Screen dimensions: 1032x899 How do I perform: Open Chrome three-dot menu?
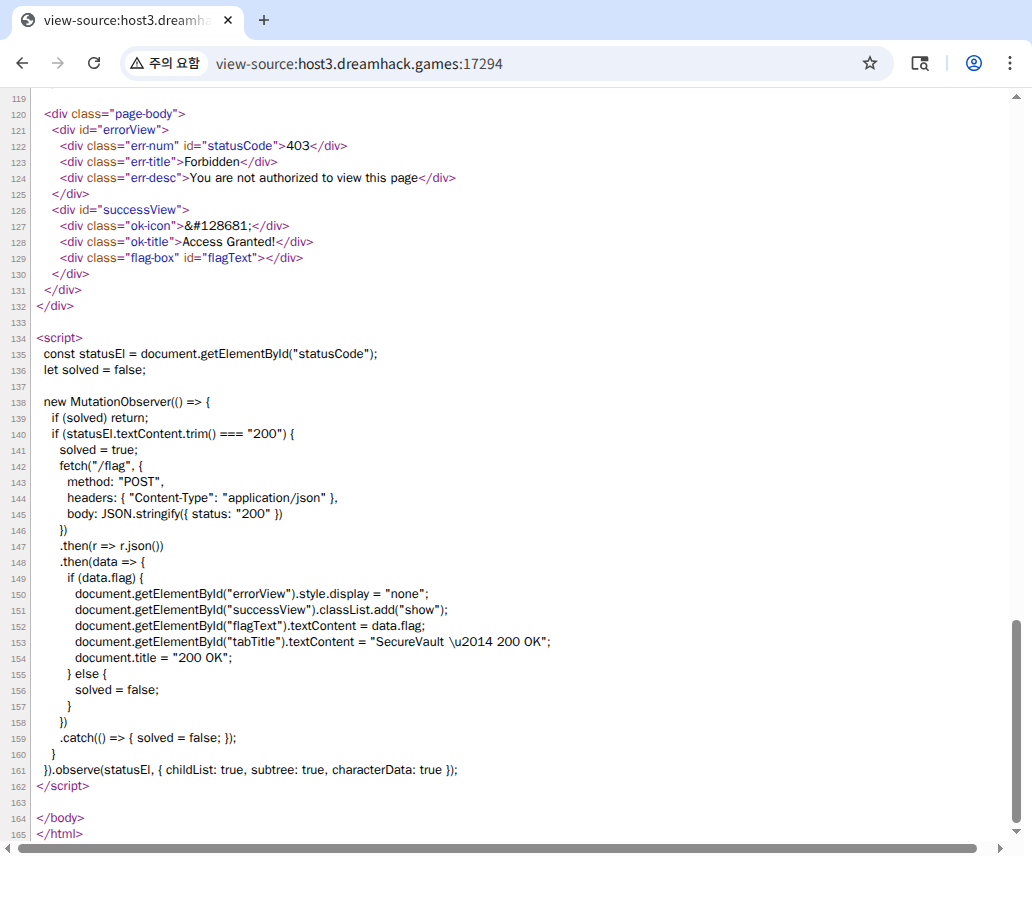(x=1010, y=63)
